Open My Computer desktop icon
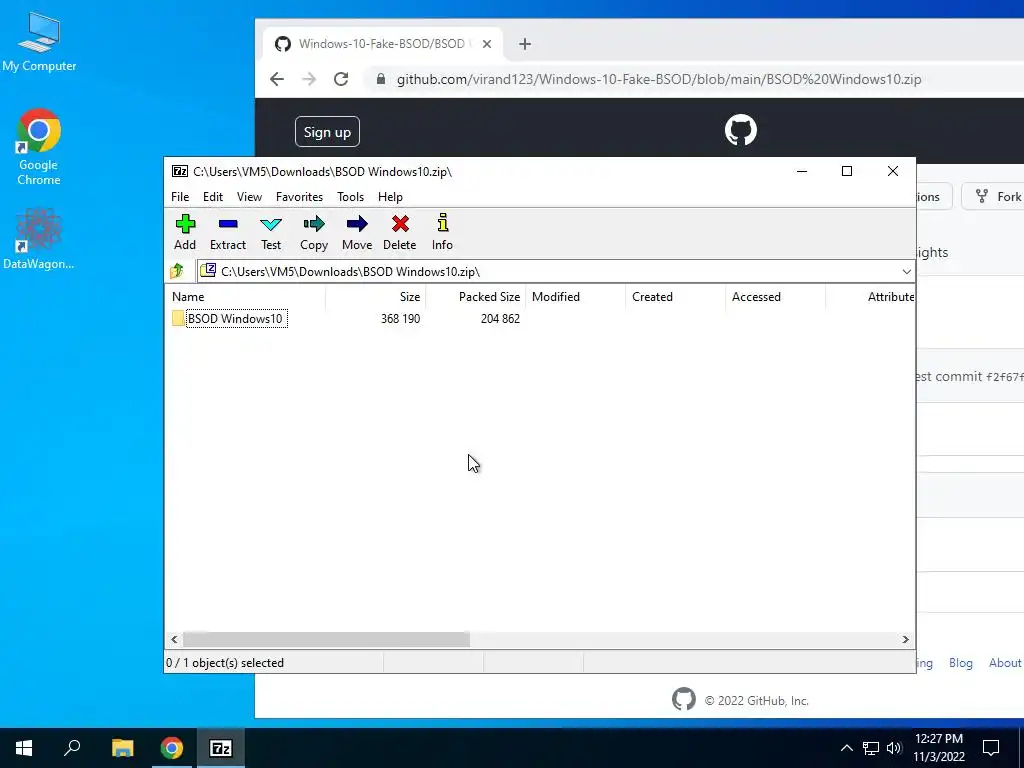Screen dimensions: 1024x768 point(39,42)
